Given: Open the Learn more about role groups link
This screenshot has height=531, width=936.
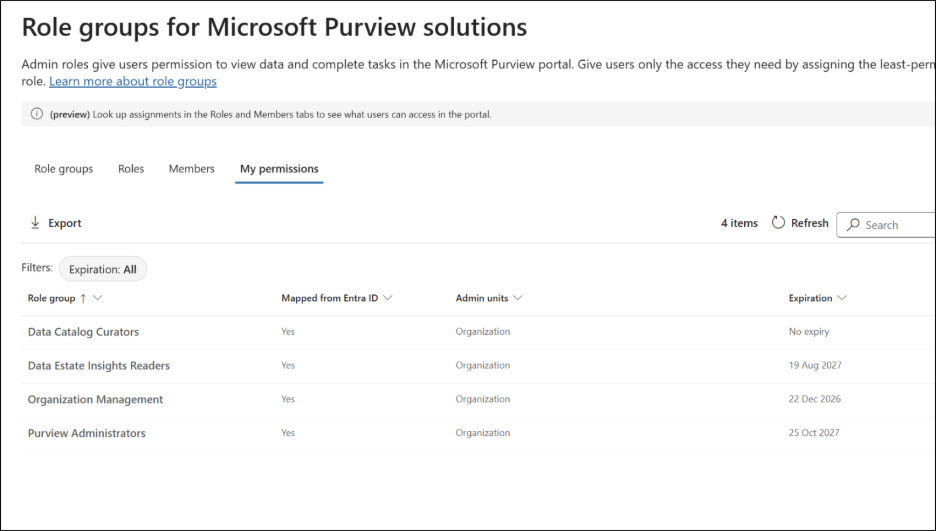Looking at the screenshot, I should tap(133, 81).
